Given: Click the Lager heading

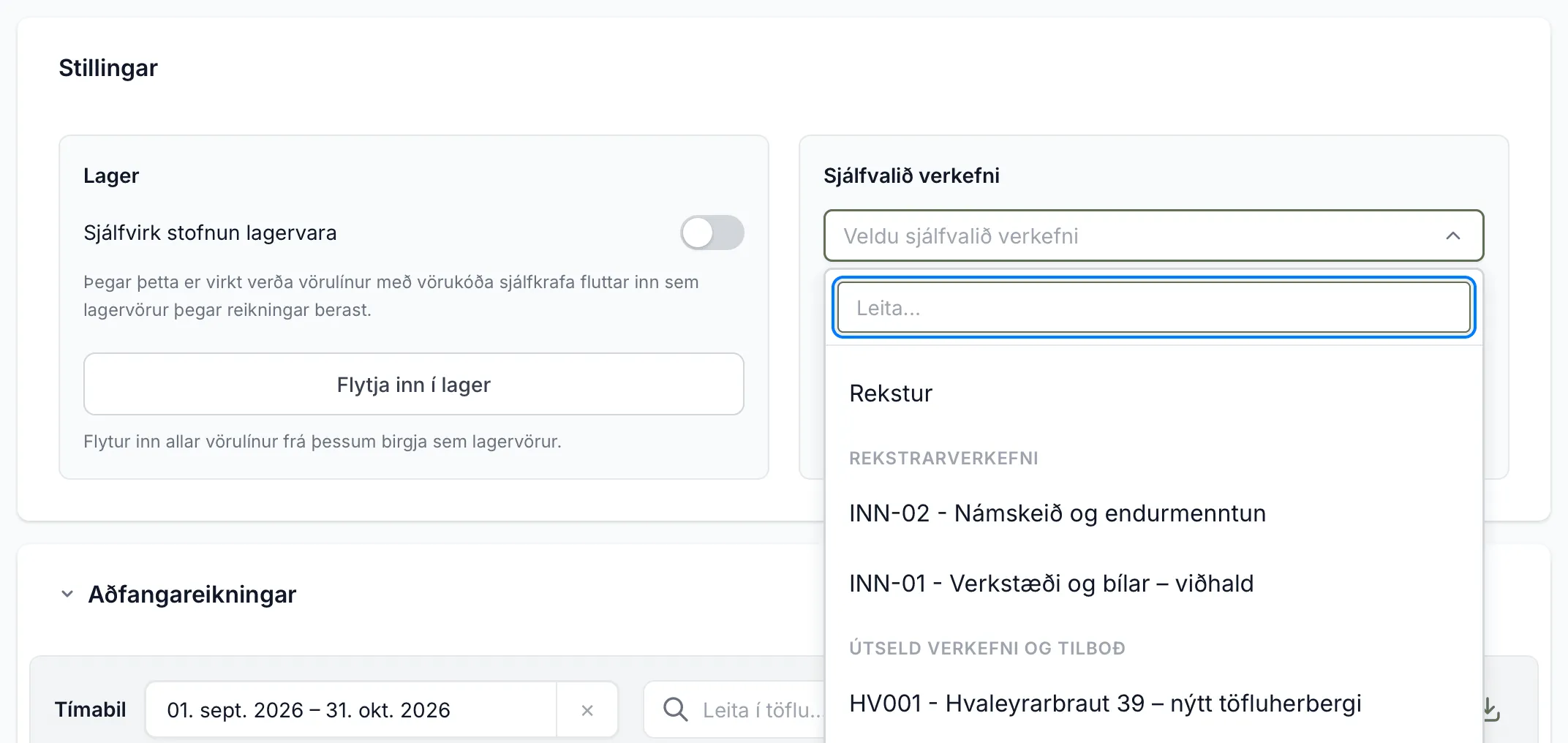Looking at the screenshot, I should coord(111,176).
